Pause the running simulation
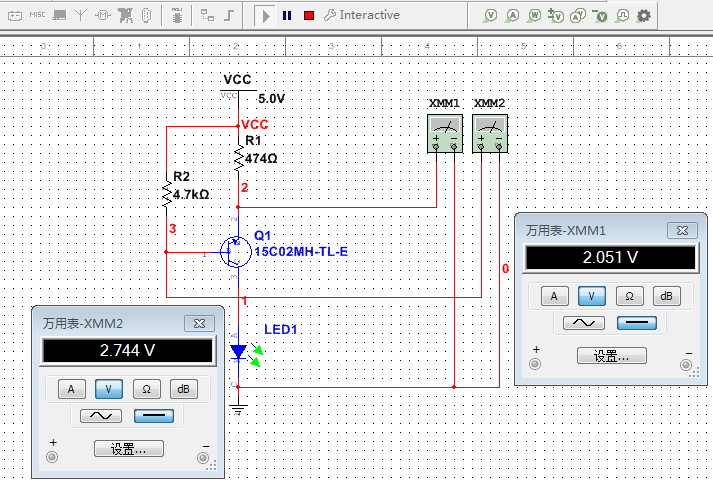Image resolution: width=713 pixels, height=481 pixels. click(x=287, y=16)
